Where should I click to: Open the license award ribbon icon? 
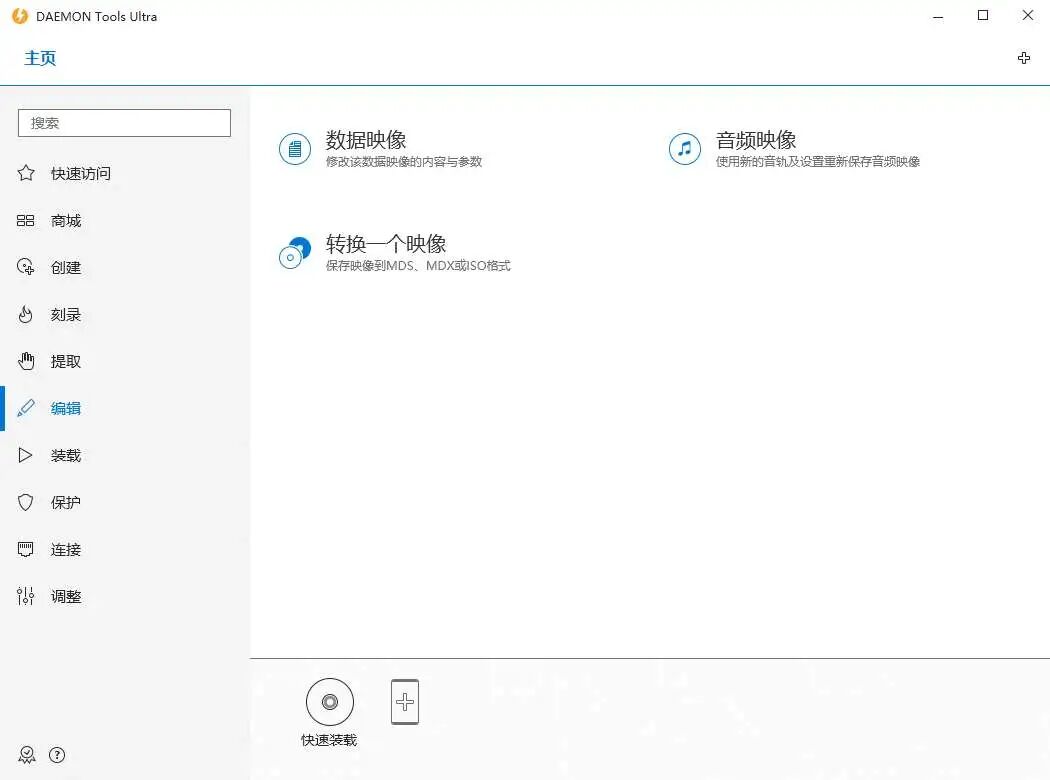point(27,755)
